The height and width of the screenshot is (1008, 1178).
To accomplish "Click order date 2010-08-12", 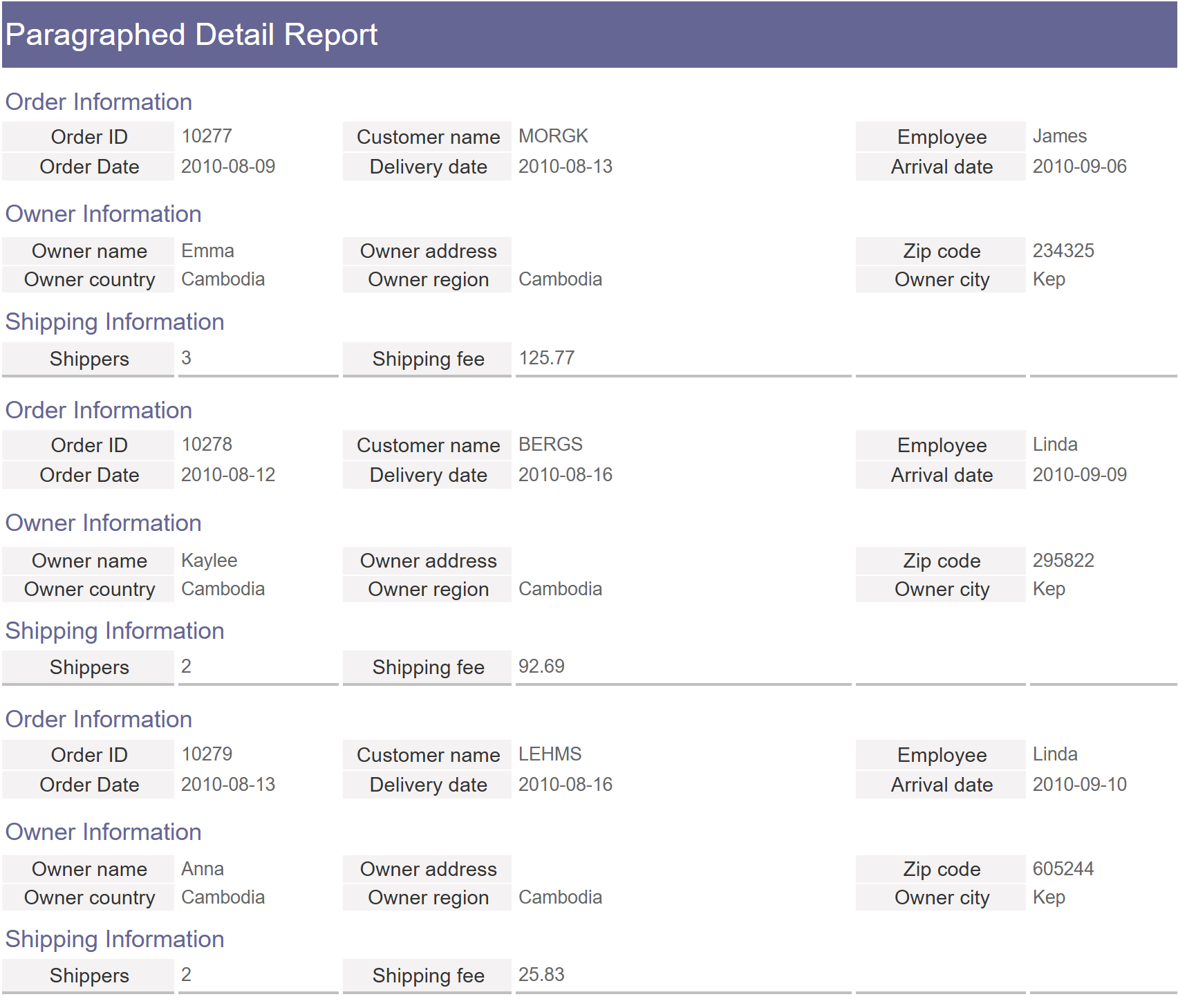I will tap(228, 475).
